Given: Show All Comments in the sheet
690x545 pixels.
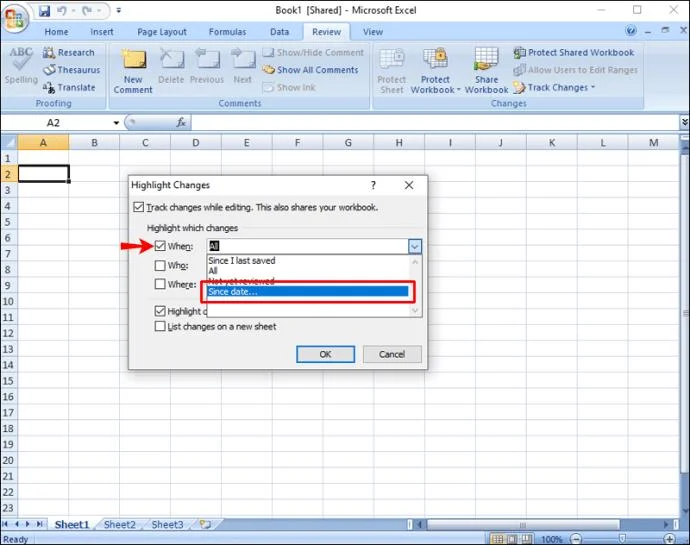Looking at the screenshot, I should 310,70.
